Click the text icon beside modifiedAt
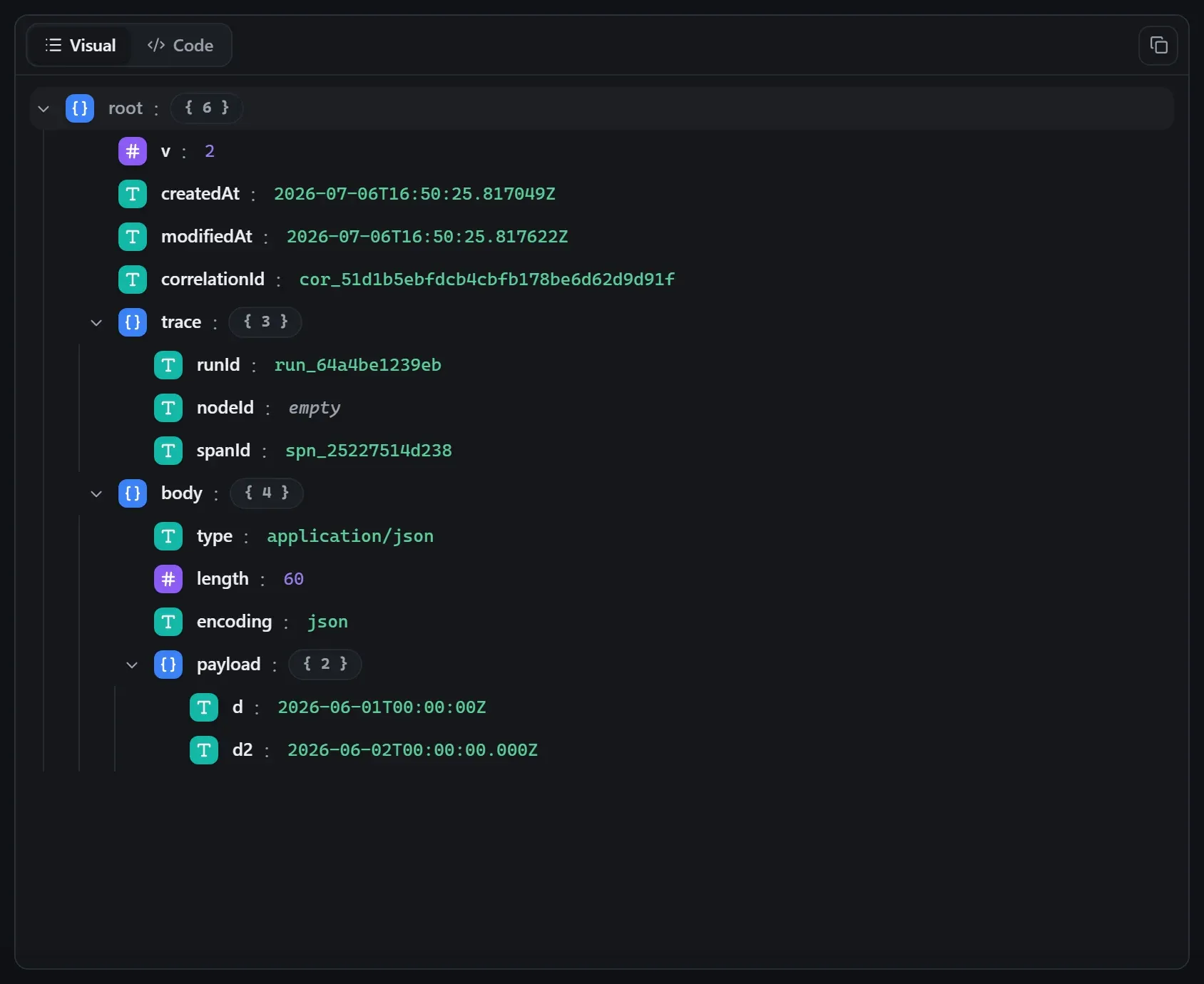Viewport: 1204px width, 984px height. 133,237
